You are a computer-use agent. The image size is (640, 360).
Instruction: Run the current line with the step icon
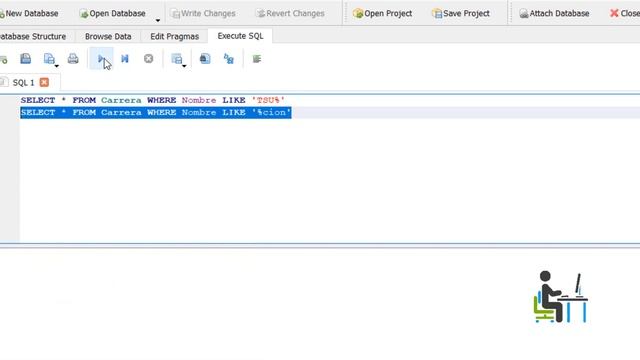pos(125,59)
